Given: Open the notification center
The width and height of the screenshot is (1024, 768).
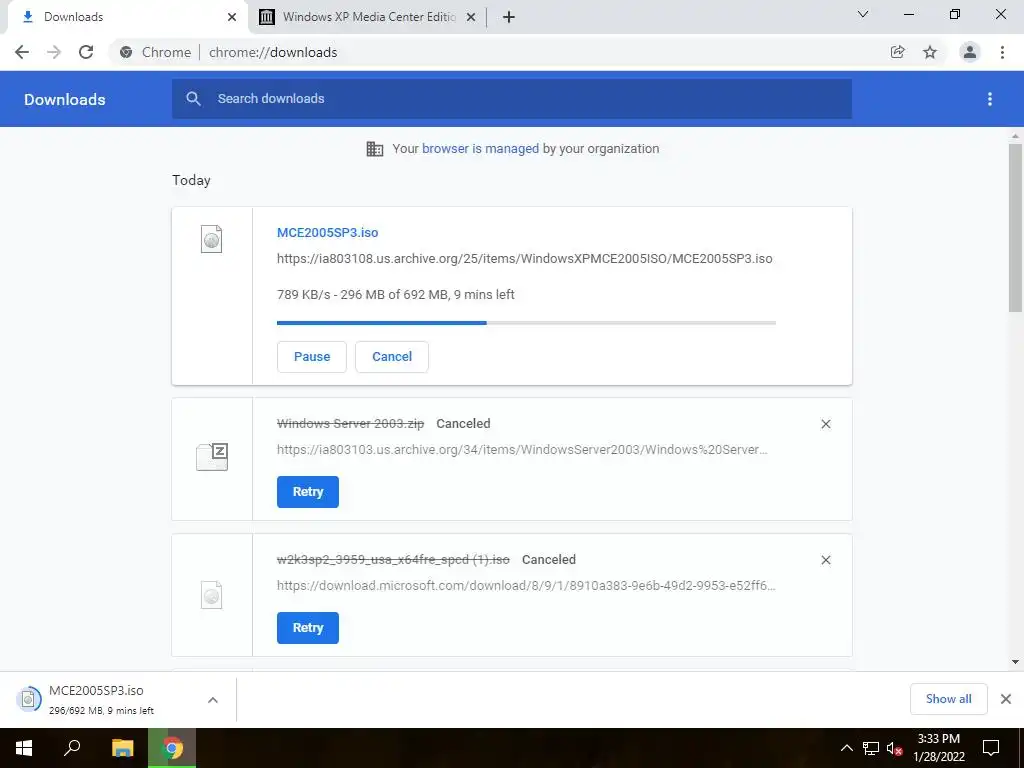Looking at the screenshot, I should (x=991, y=748).
